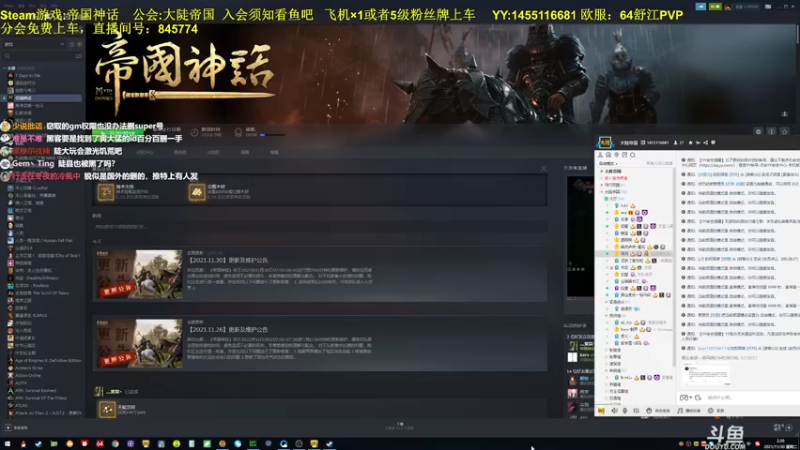Click the share icon in YY title bar
Image resolution: width=800 pixels, height=450 pixels.
click(x=706, y=143)
